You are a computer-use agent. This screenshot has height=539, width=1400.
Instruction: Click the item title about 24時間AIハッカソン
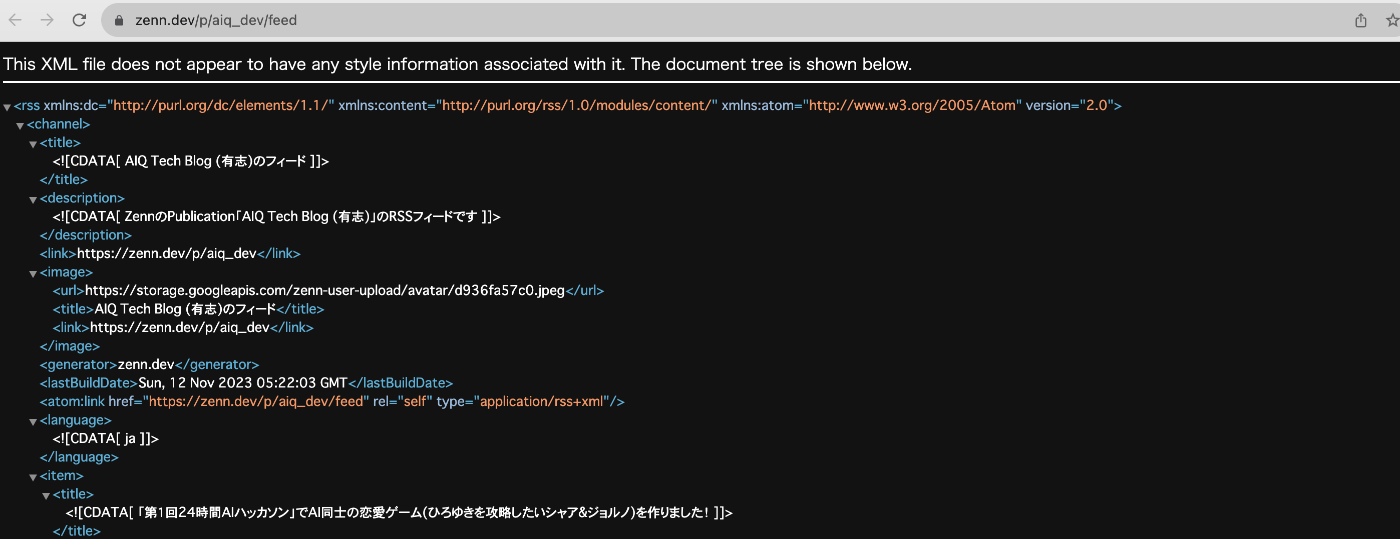[x=399, y=513]
